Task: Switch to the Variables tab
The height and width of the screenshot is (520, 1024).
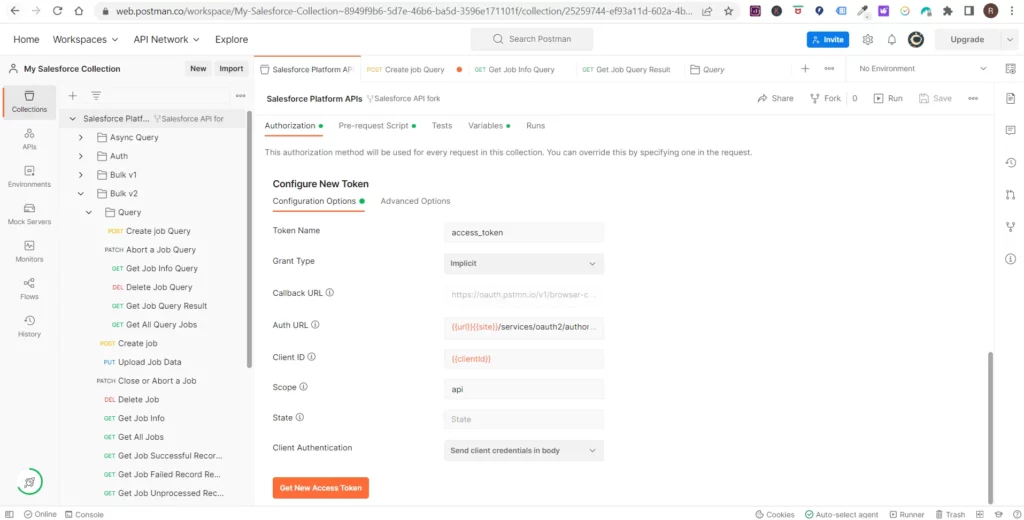Action: coord(489,125)
